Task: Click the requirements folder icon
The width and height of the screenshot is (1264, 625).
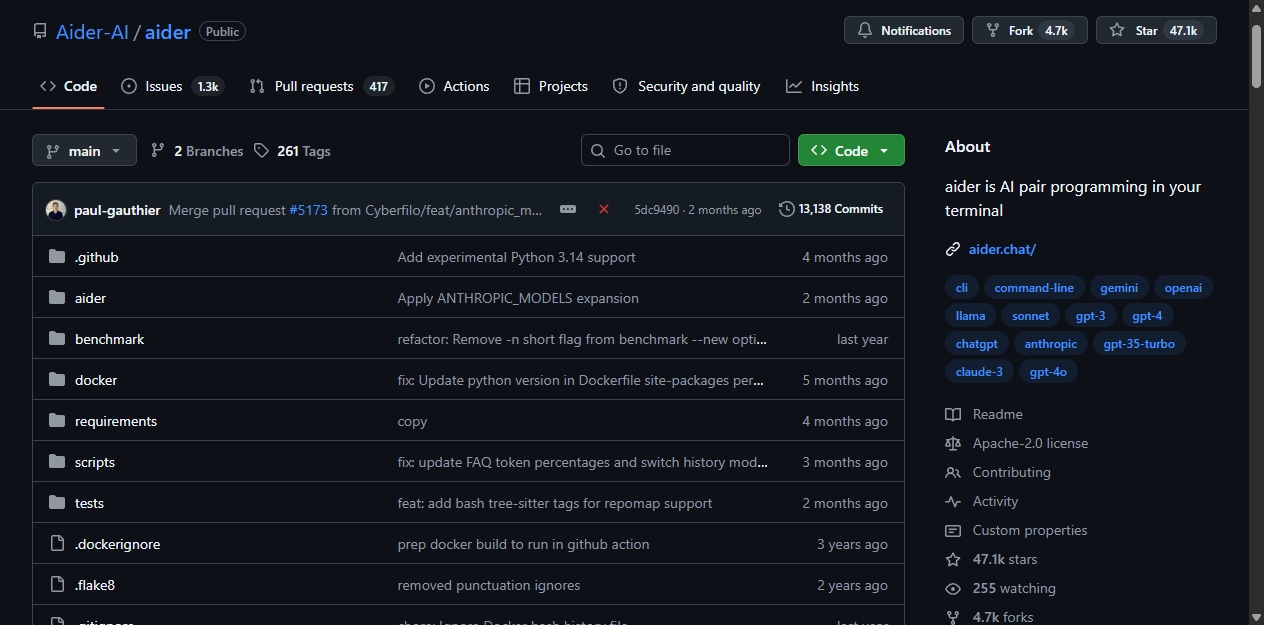Action: (x=57, y=421)
